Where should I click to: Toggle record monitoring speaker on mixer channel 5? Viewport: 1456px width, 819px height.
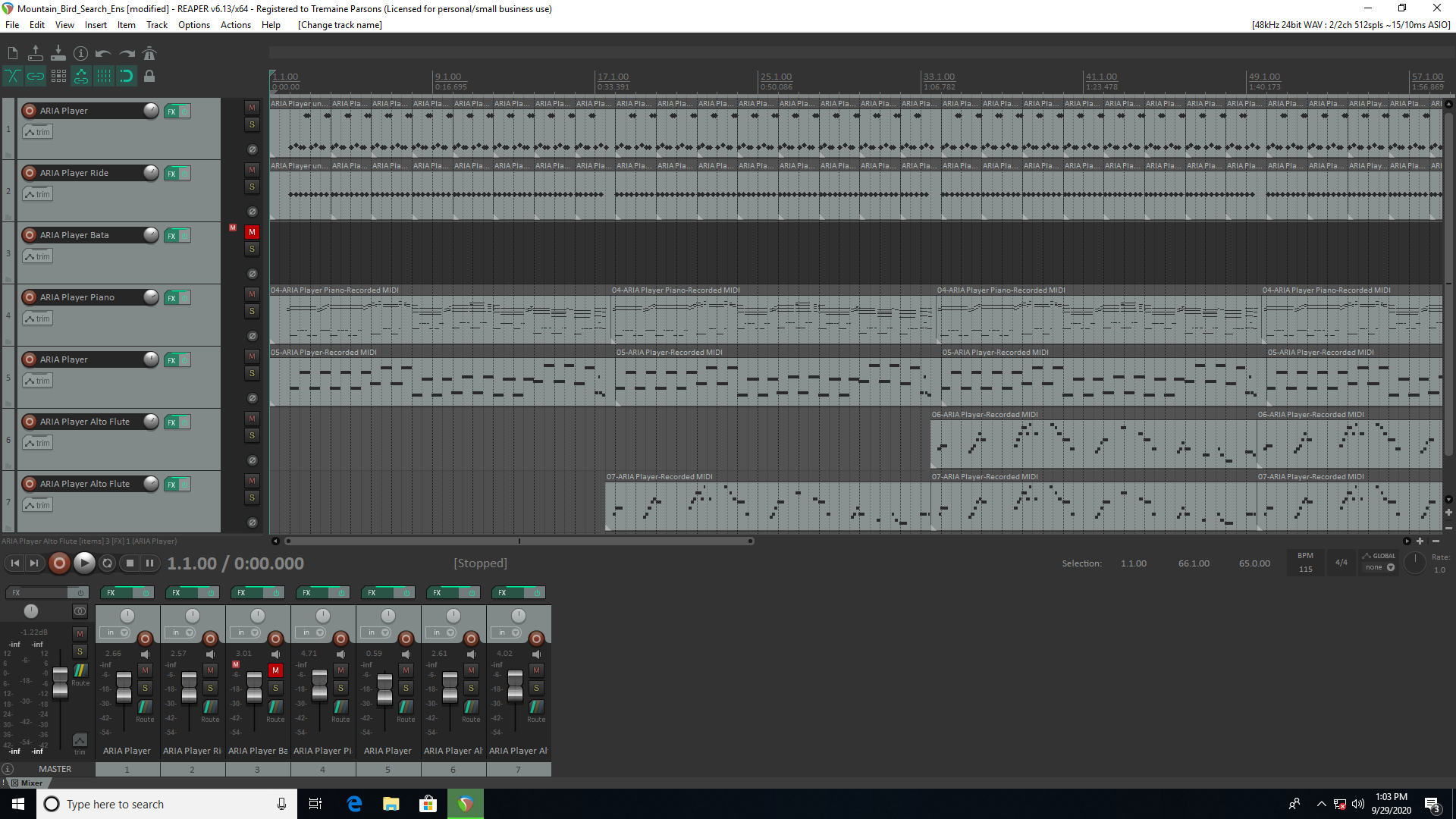pyautogui.click(x=406, y=654)
